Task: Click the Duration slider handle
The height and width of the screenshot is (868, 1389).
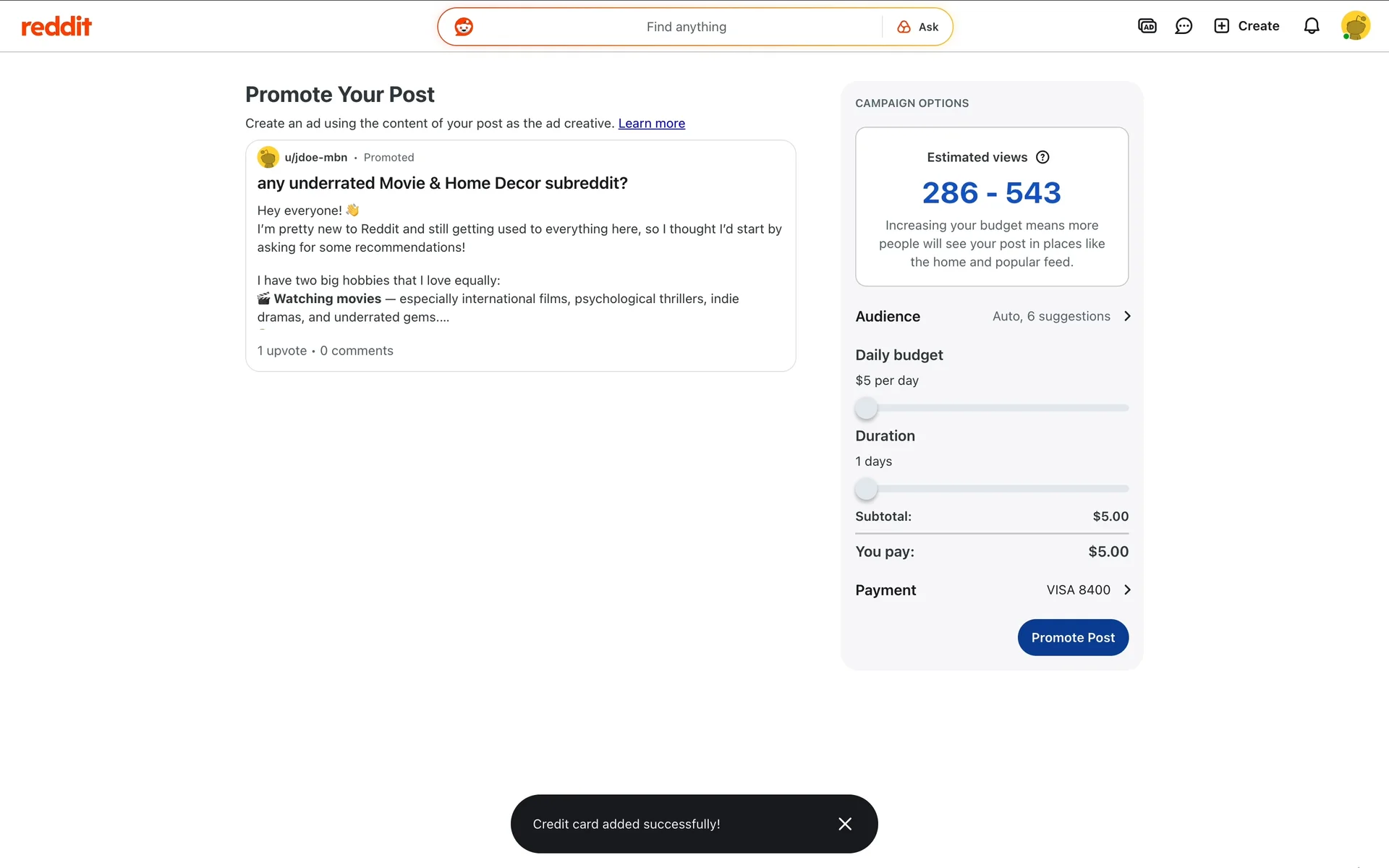Action: [x=866, y=489]
